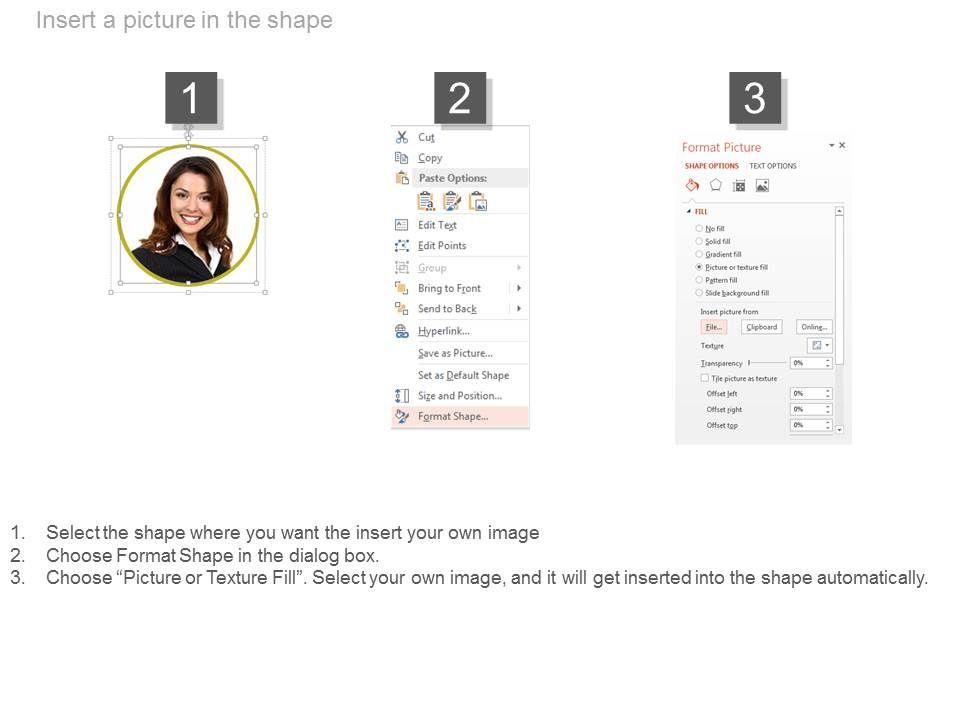Click the Offset left percentage field
960x720 pixels.
[811, 394]
